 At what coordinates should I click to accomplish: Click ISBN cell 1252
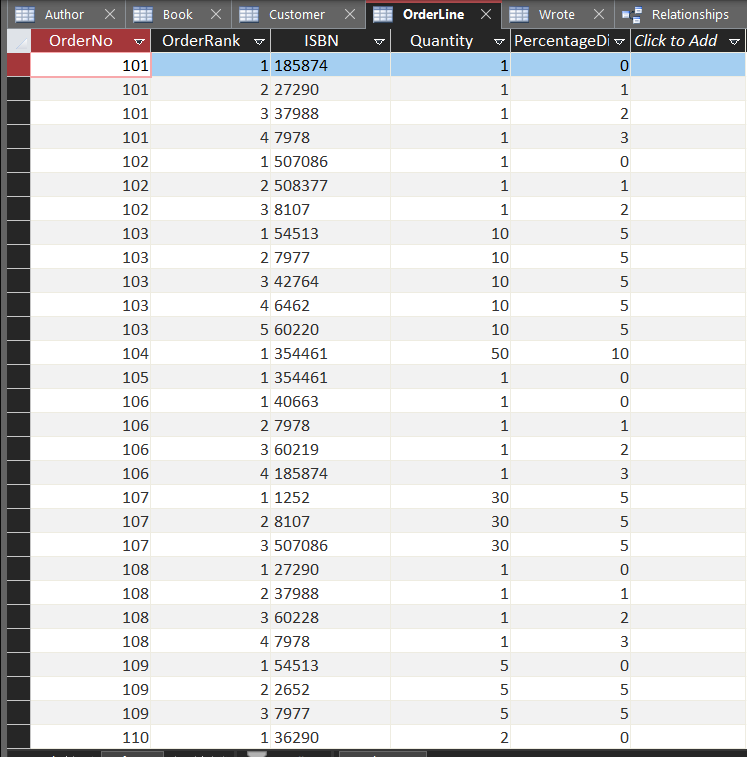331,497
